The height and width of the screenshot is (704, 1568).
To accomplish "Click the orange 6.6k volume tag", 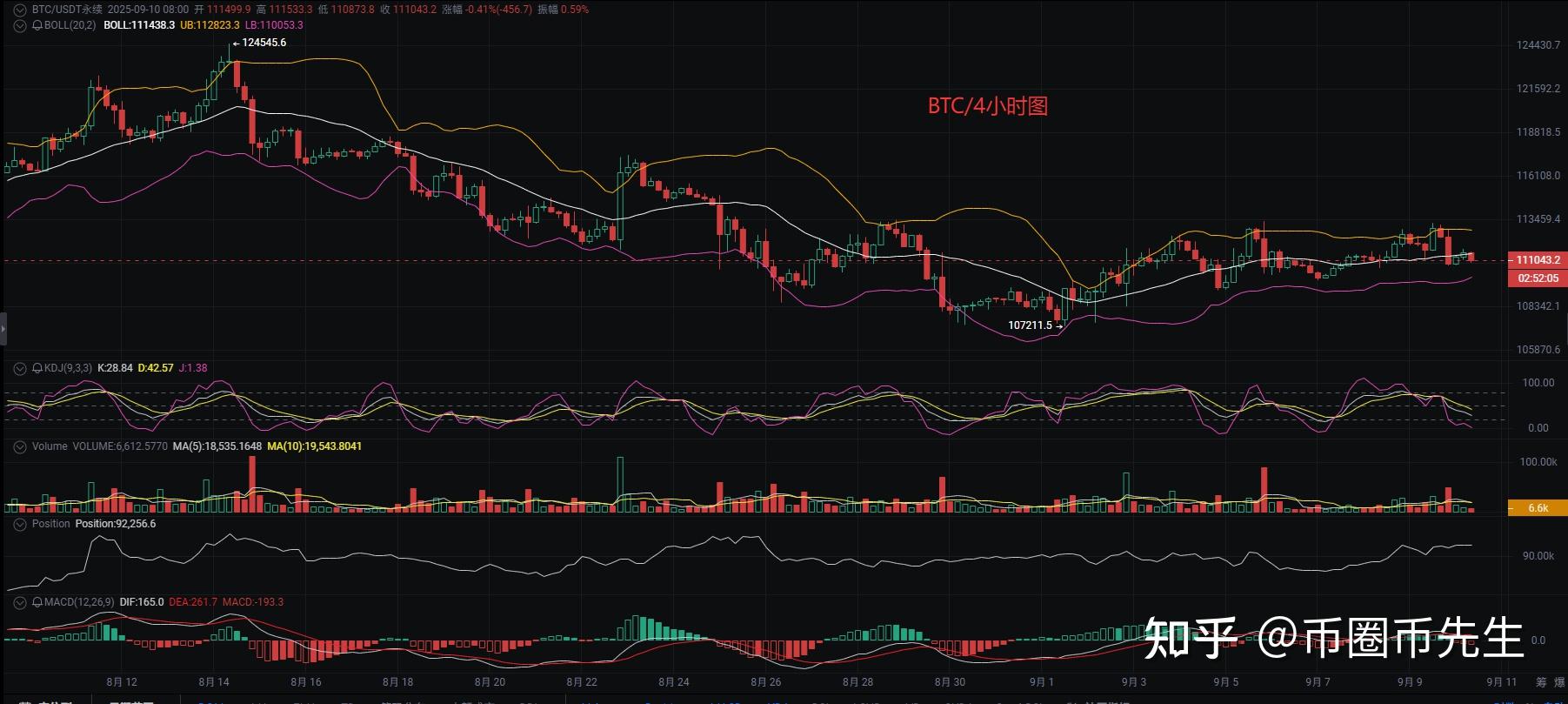I will click(1538, 508).
